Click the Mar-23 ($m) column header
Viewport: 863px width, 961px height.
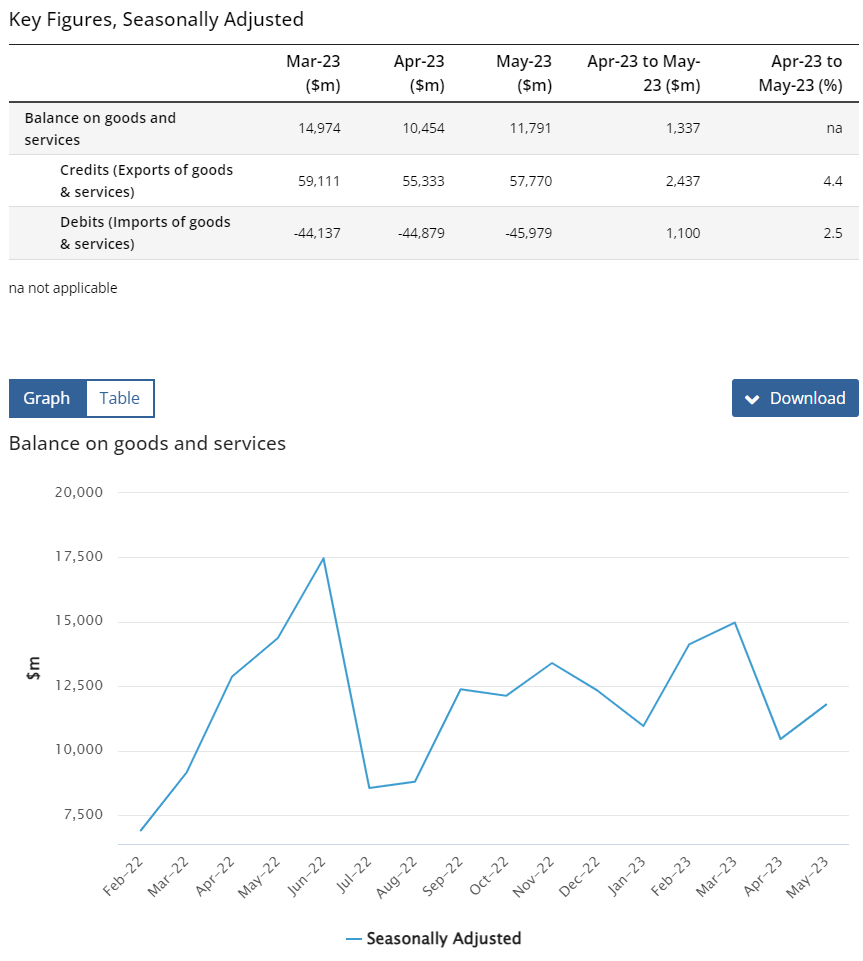pos(313,73)
